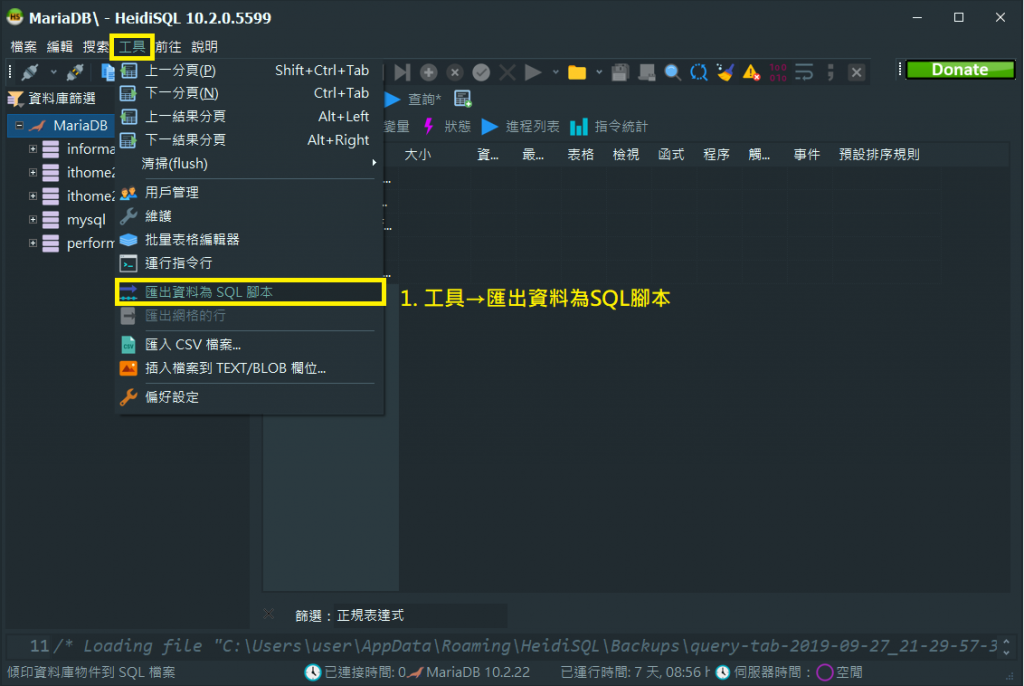Choose 匯入 CSV 檔案 menu item
This screenshot has height=686, width=1024.
coord(248,344)
